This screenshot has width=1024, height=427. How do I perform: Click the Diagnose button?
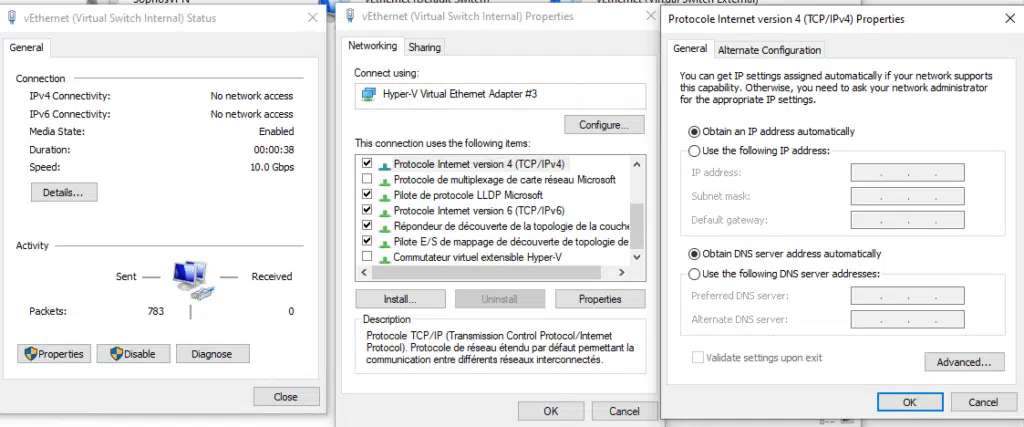tap(212, 354)
